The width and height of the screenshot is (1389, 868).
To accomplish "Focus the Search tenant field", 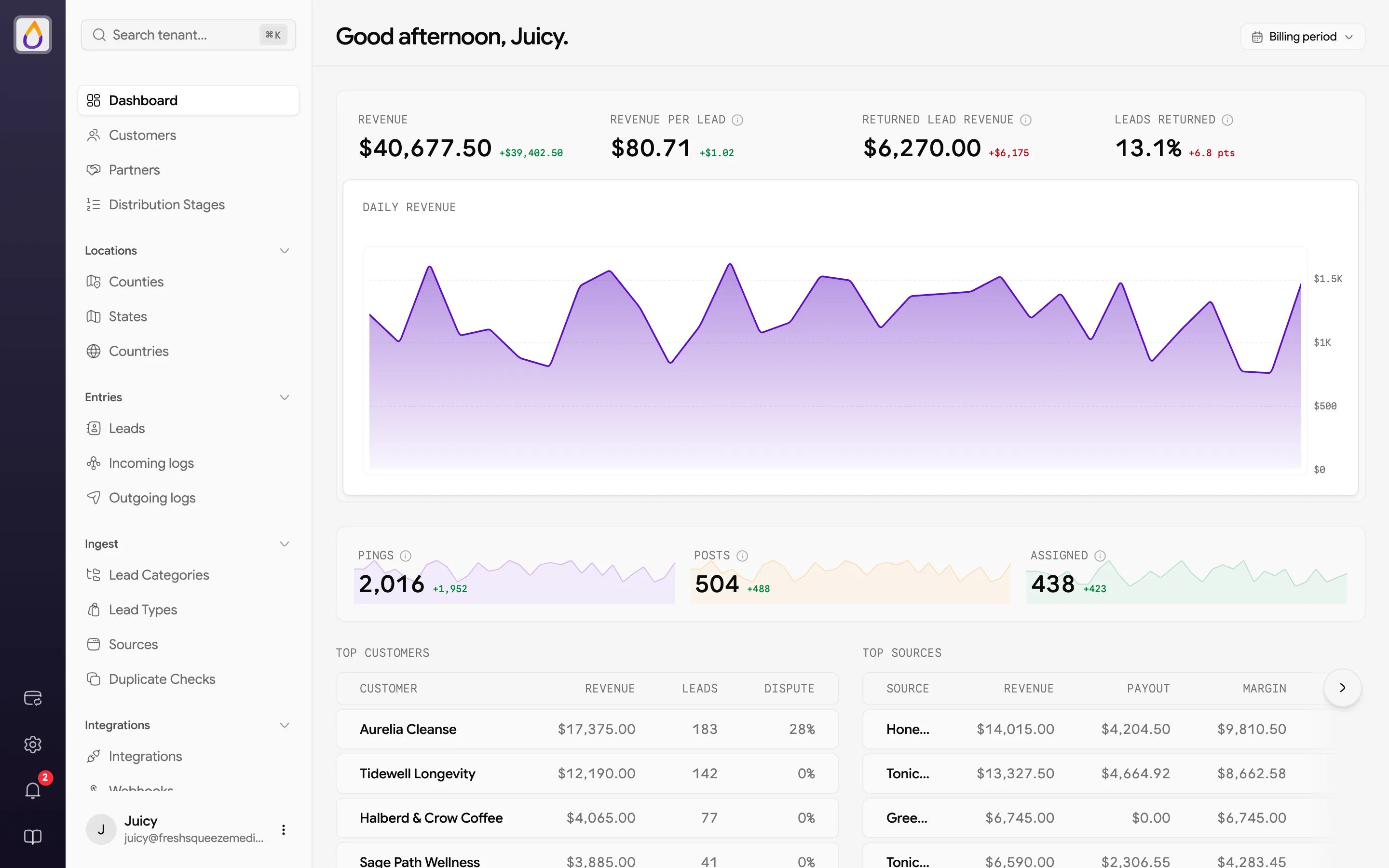I will (x=188, y=35).
